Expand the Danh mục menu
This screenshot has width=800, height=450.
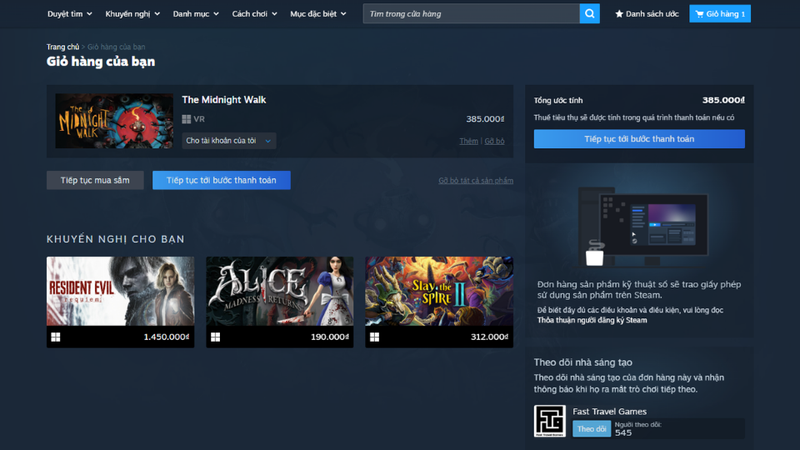pyautogui.click(x=195, y=14)
